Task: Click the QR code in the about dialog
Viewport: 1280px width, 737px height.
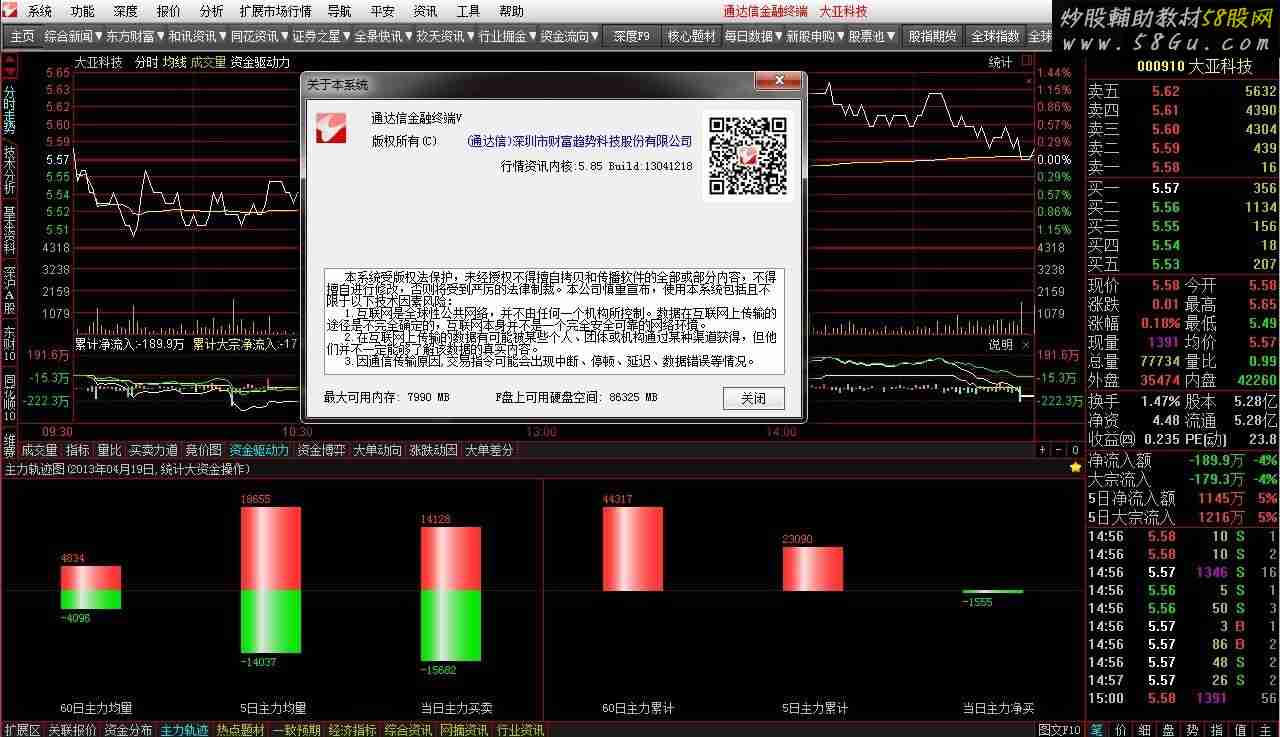Action: (x=748, y=155)
